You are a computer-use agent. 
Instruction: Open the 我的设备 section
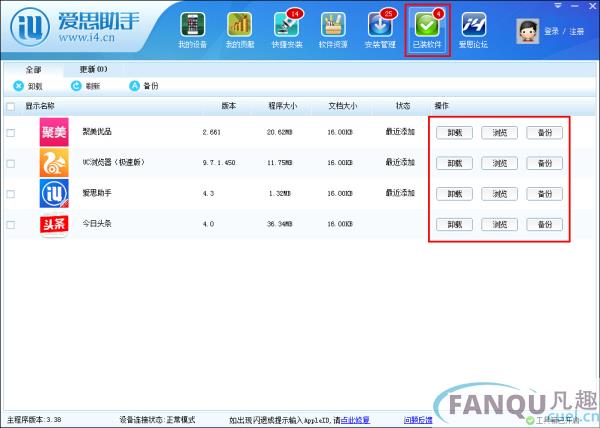tap(192, 30)
